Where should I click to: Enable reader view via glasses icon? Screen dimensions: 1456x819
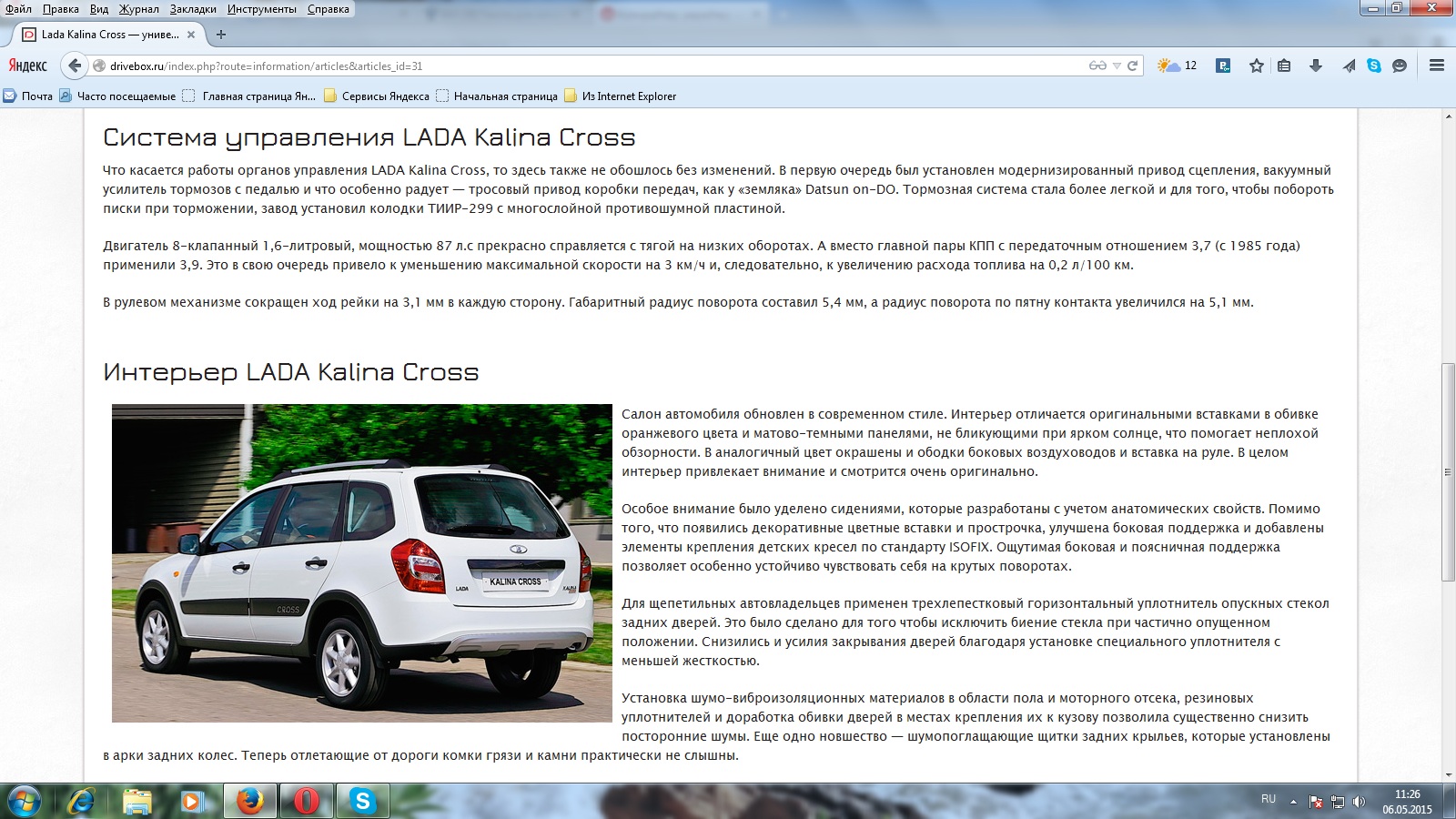click(x=1097, y=66)
